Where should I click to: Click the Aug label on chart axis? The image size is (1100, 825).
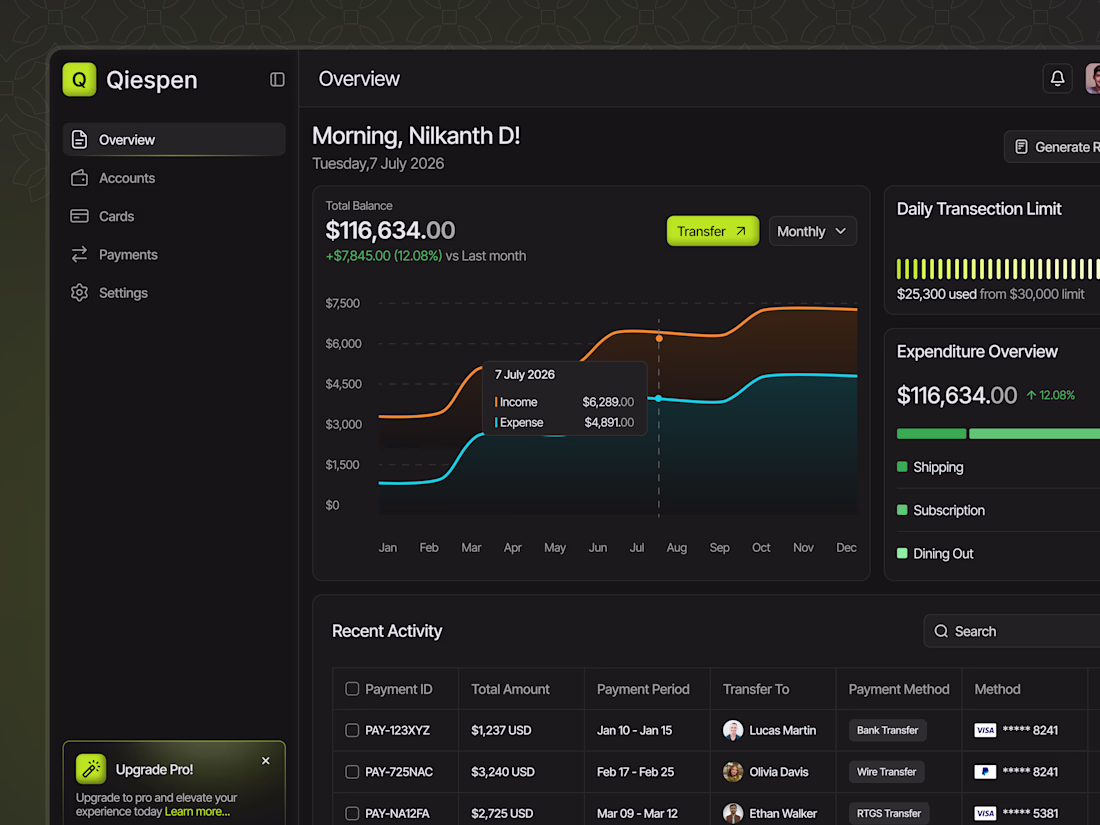click(676, 547)
